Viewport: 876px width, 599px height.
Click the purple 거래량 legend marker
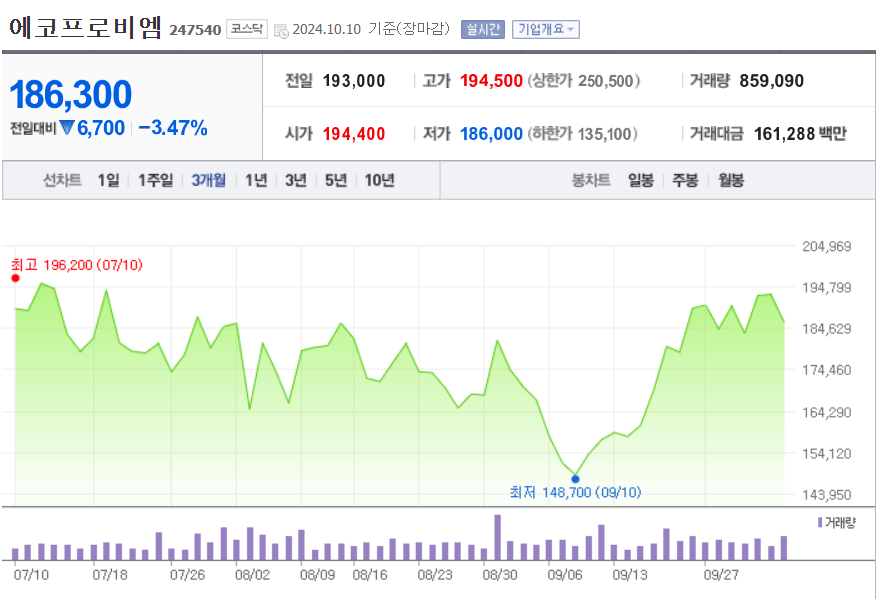coord(820,522)
